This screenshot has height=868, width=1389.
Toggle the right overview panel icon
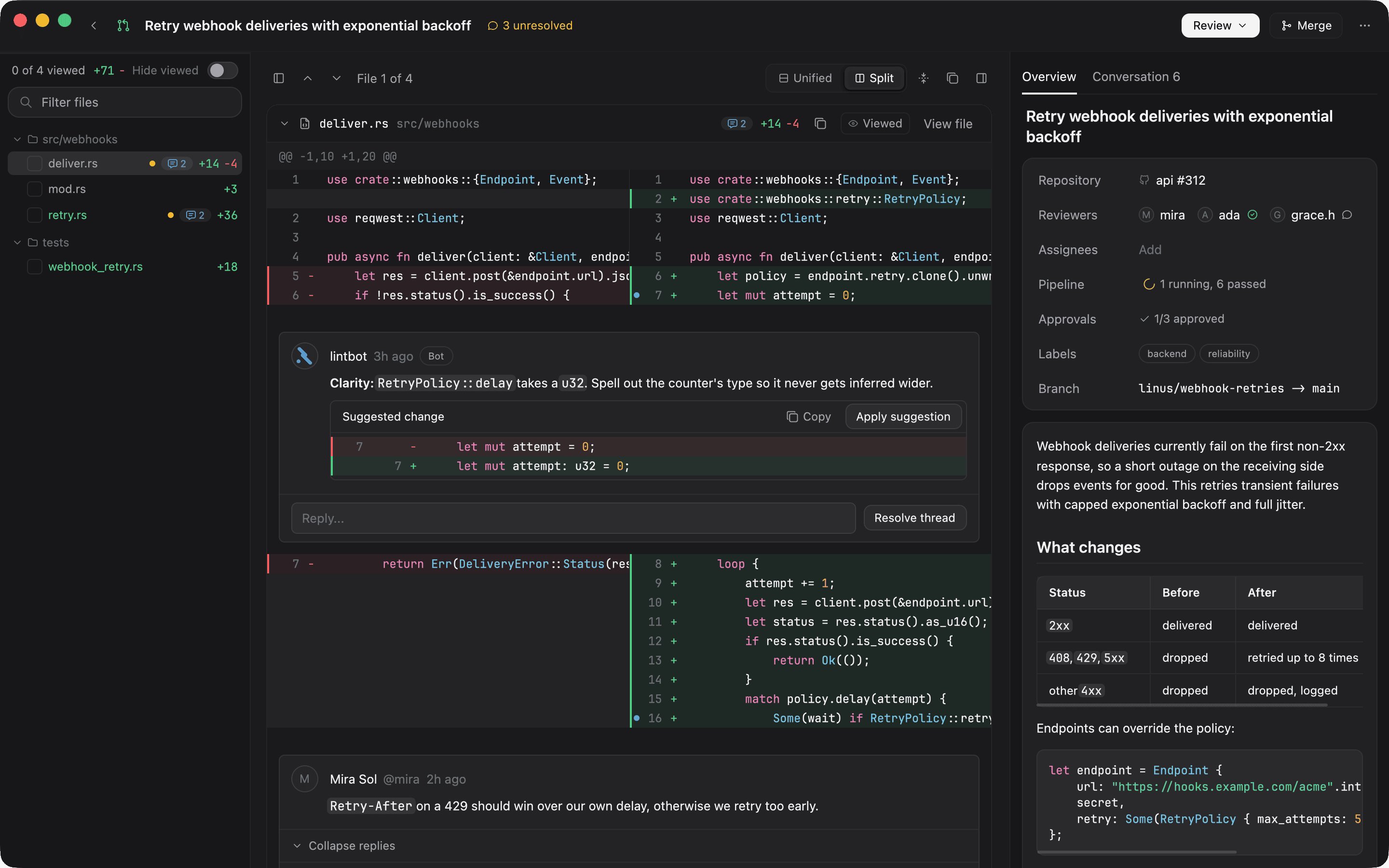point(981,78)
